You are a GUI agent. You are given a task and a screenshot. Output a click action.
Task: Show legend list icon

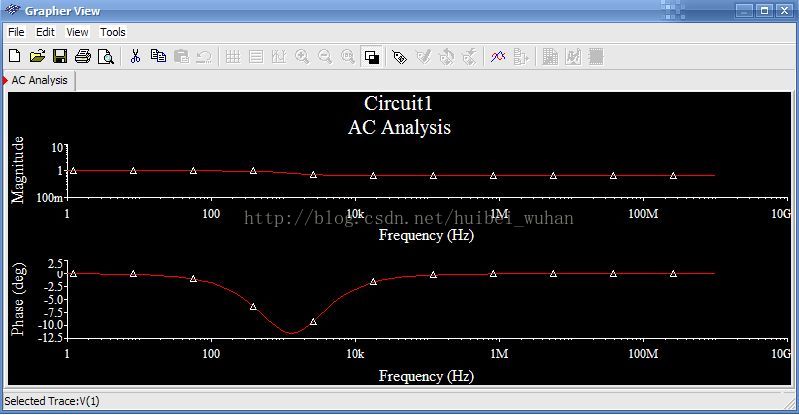(256, 56)
